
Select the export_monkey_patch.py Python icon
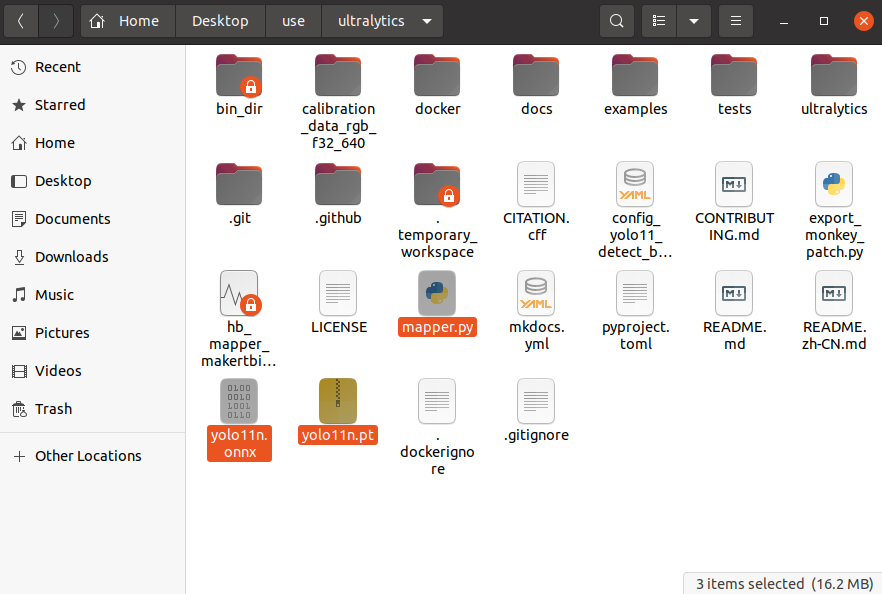coord(834,183)
